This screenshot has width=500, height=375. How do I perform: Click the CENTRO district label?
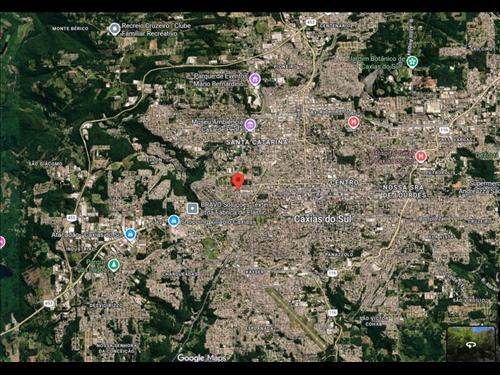343,183
